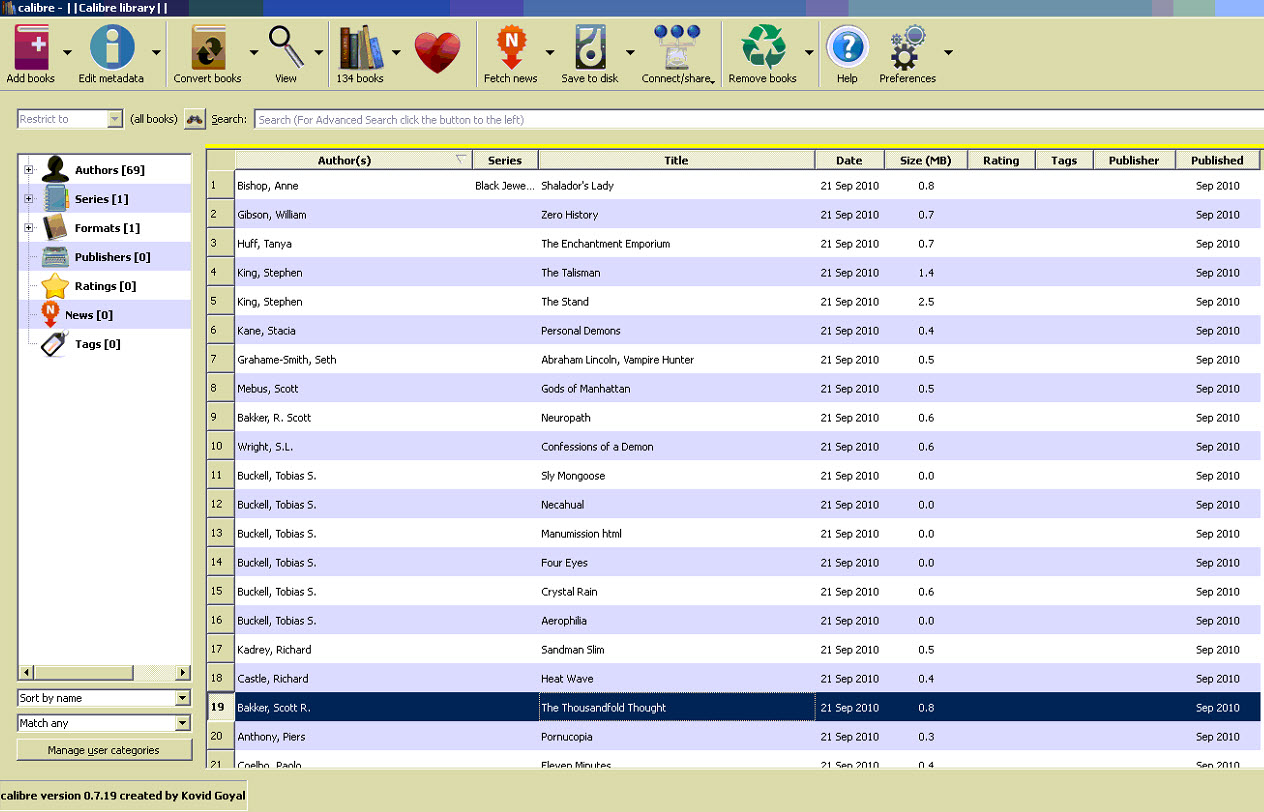Select Series [1] category
Screen dimensions: 1264x812
pyautogui.click(x=101, y=199)
